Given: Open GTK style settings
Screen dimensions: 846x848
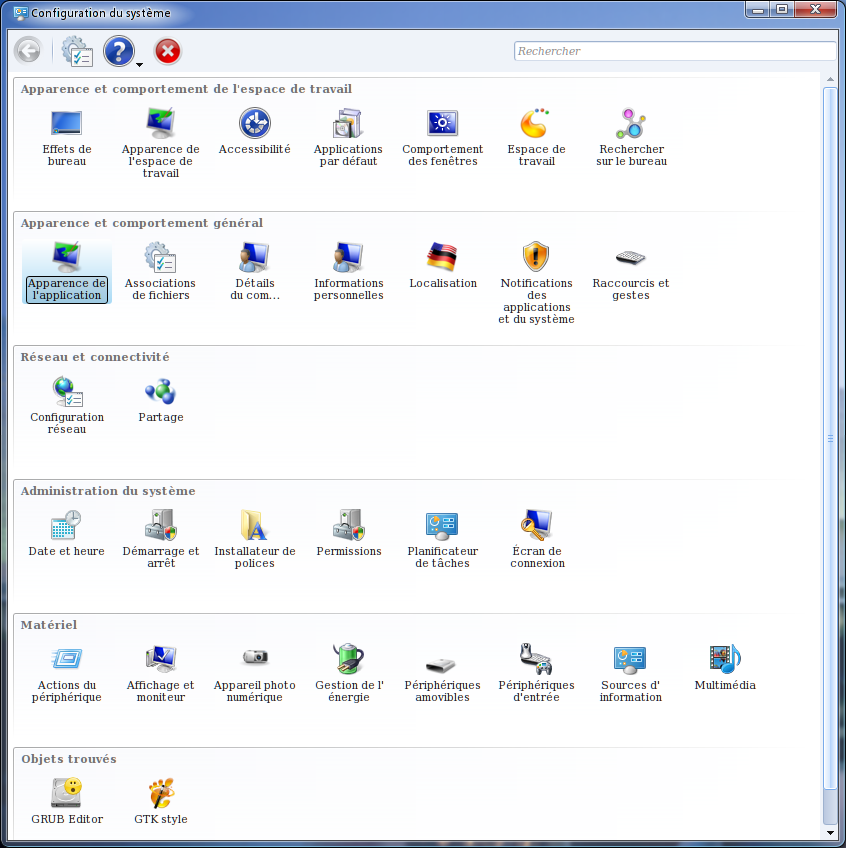Looking at the screenshot, I should point(161,802).
